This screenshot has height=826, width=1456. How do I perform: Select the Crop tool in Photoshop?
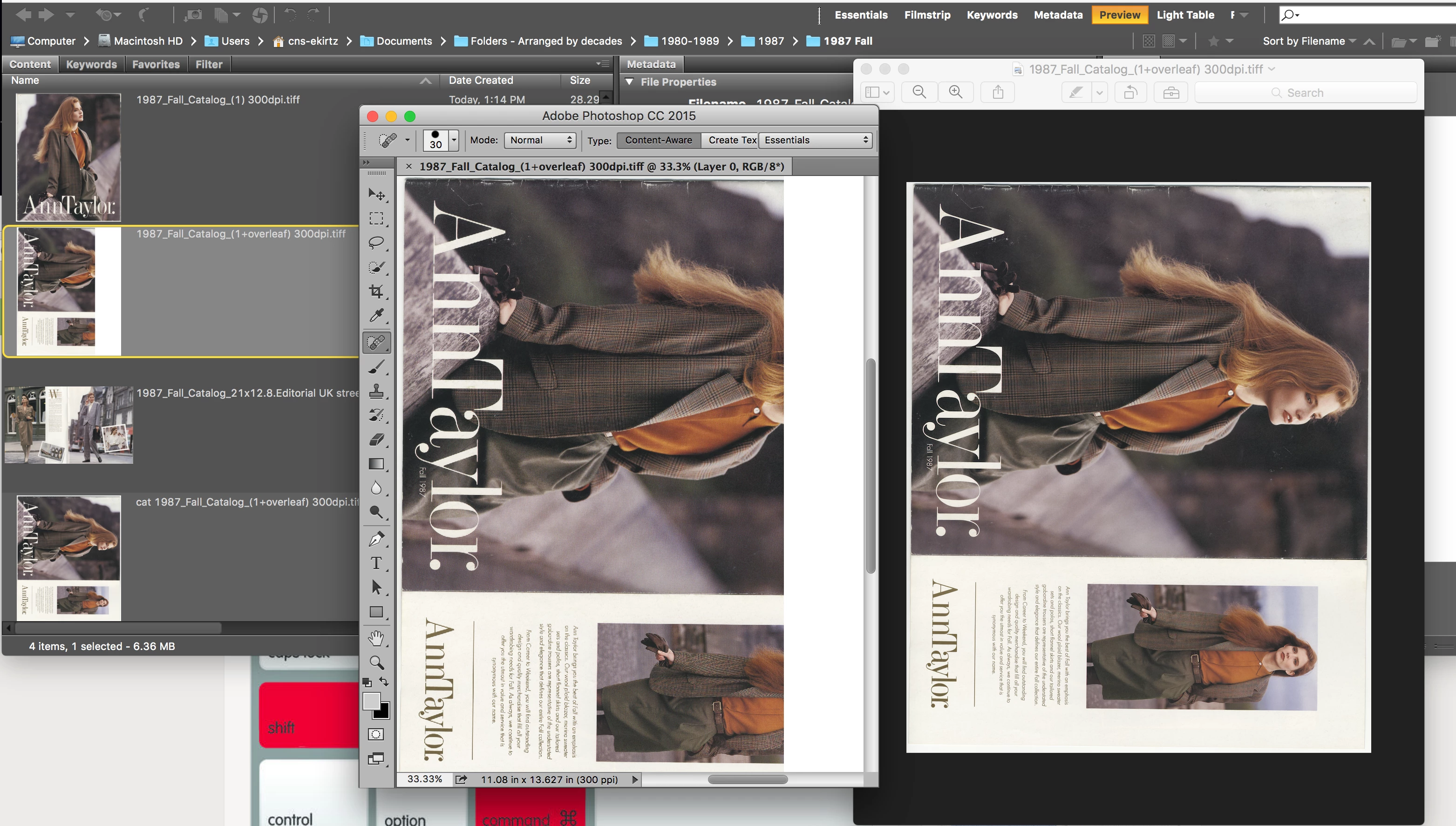[x=376, y=291]
